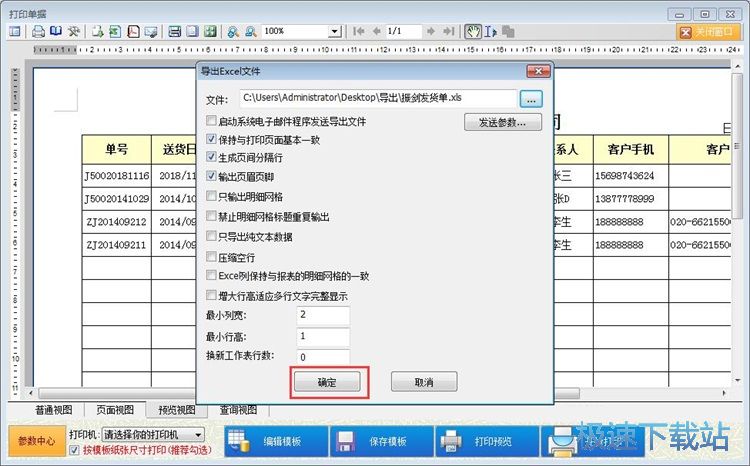
Task: Close the Export Excel dialog
Action: [x=539, y=71]
